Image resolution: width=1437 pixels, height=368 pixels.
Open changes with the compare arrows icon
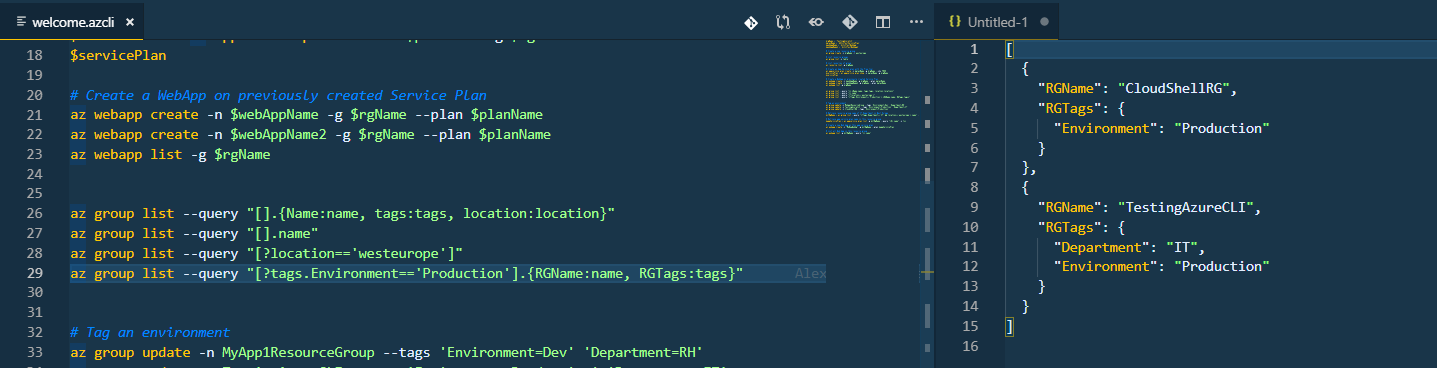pos(783,21)
